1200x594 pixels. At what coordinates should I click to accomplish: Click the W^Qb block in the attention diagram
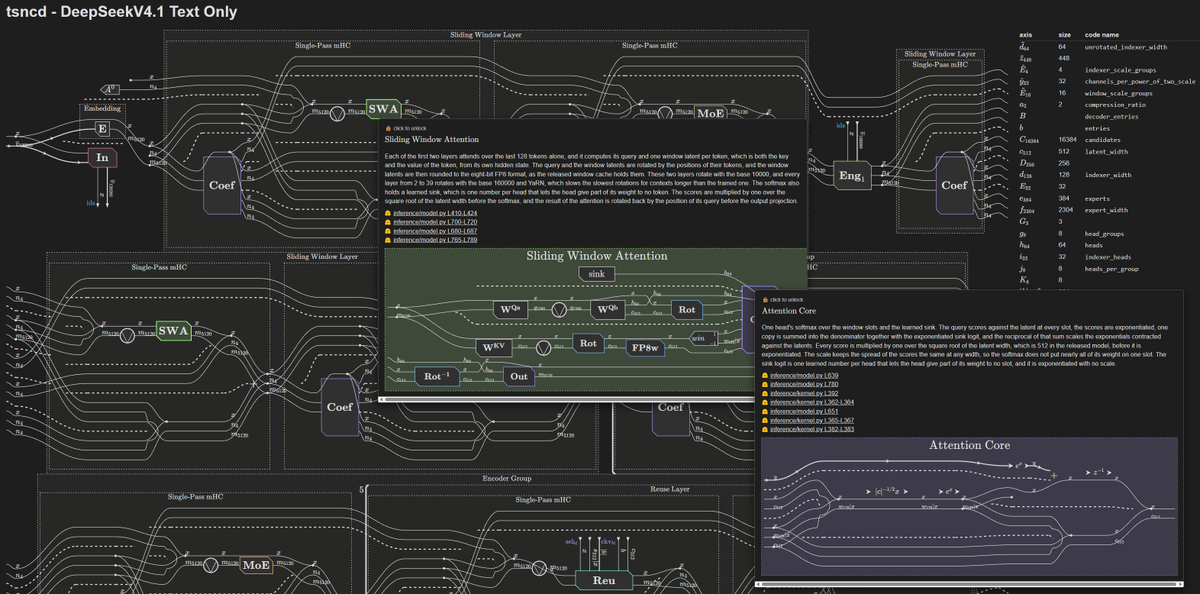607,309
